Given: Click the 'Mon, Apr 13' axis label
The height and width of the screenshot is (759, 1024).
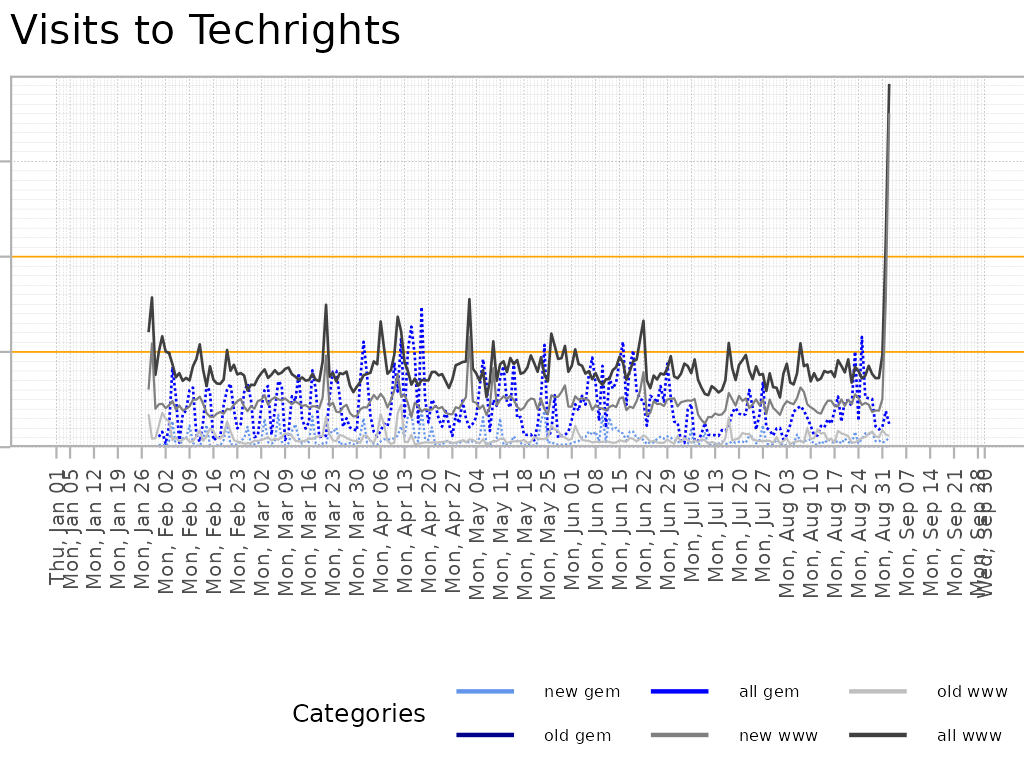Looking at the screenshot, I should (x=404, y=530).
